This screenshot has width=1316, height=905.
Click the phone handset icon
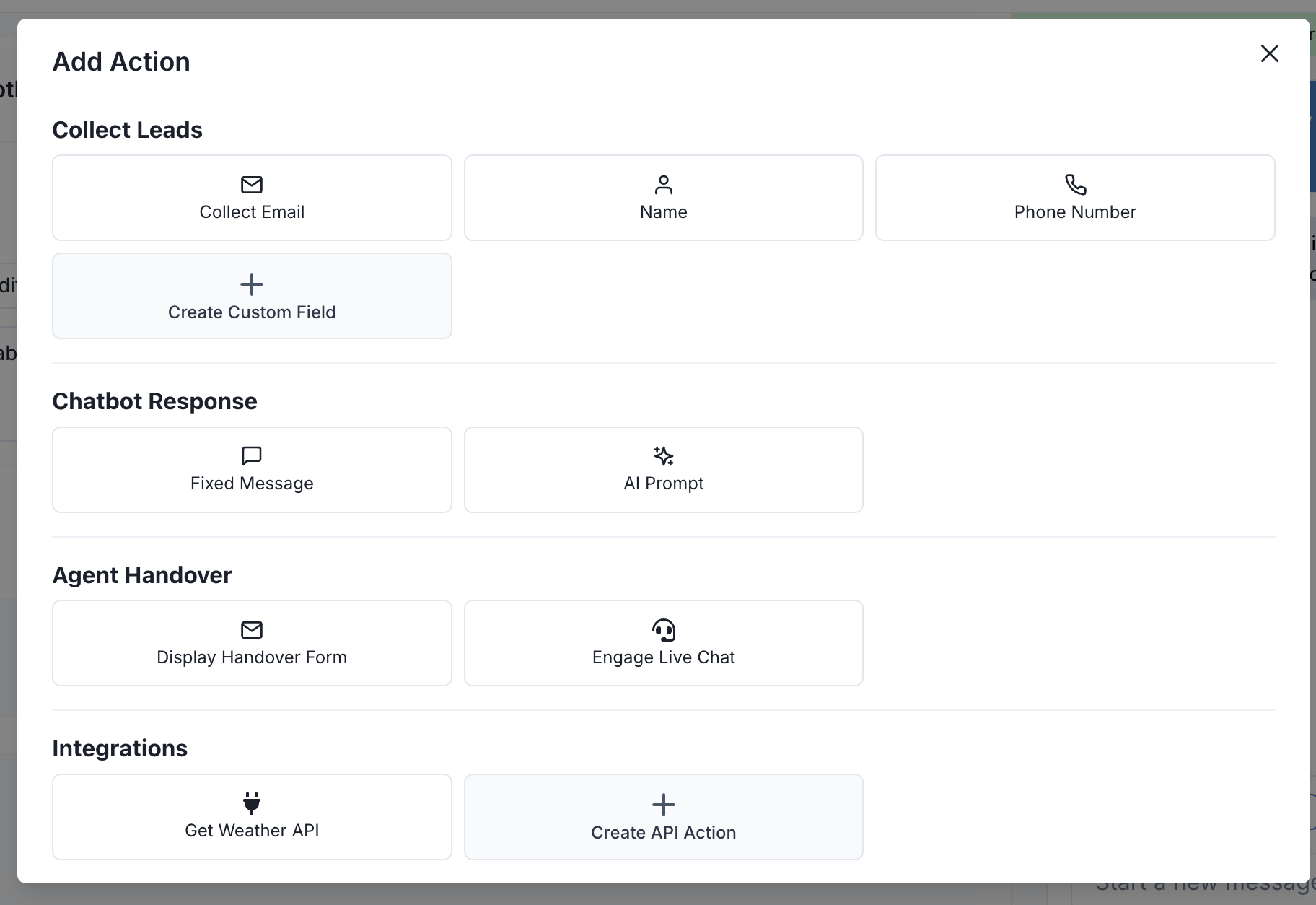1075,185
